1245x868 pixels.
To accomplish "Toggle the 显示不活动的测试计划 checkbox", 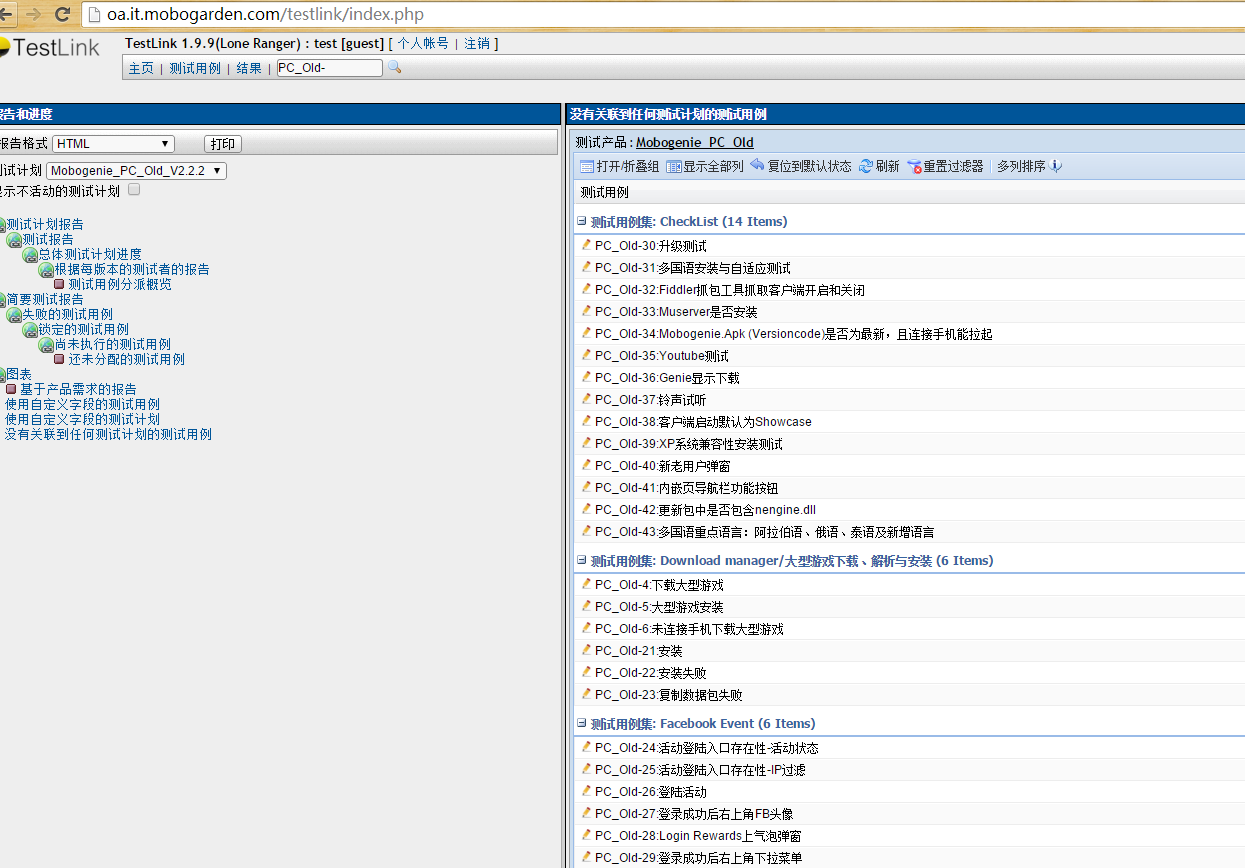I will [x=134, y=189].
